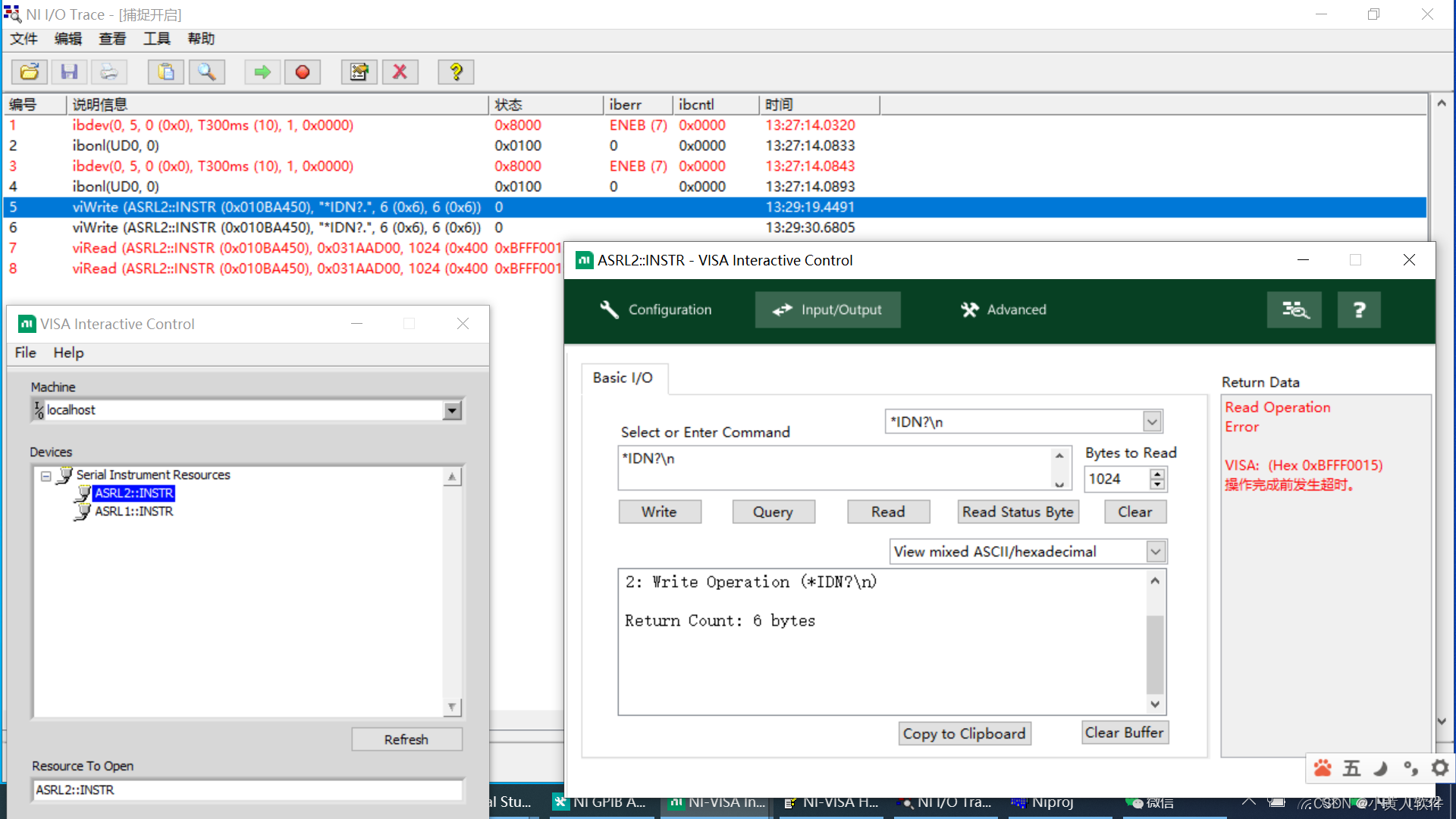Open the 工具 menu
This screenshot has height=819, width=1456.
pos(157,39)
